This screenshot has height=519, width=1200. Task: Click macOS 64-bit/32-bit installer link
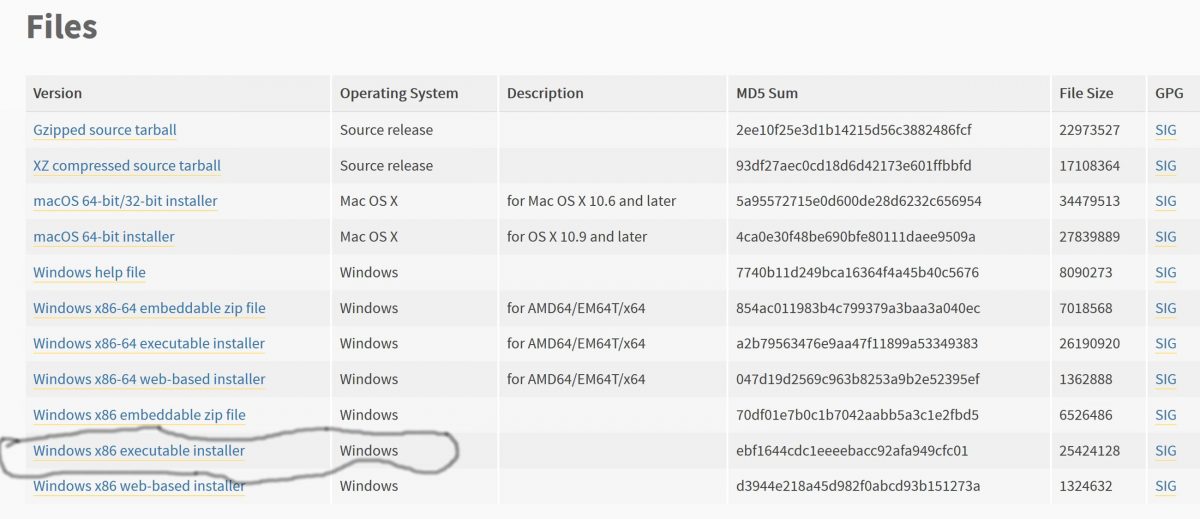(x=125, y=201)
